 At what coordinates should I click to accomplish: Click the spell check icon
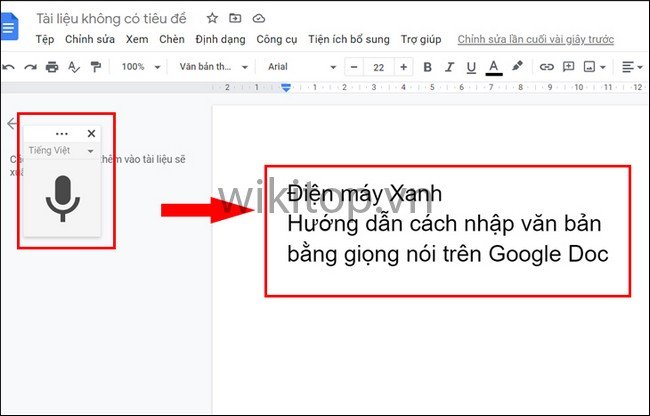[73, 67]
